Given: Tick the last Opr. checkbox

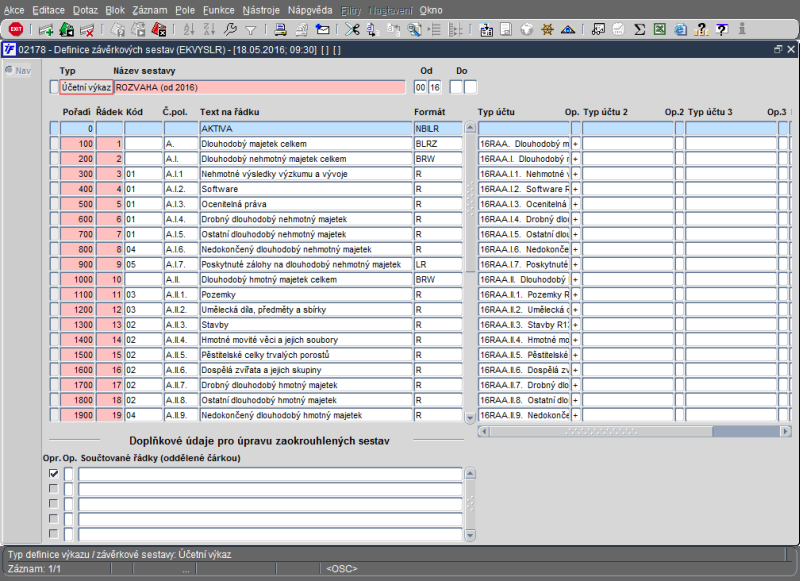Looking at the screenshot, I should (x=53, y=534).
